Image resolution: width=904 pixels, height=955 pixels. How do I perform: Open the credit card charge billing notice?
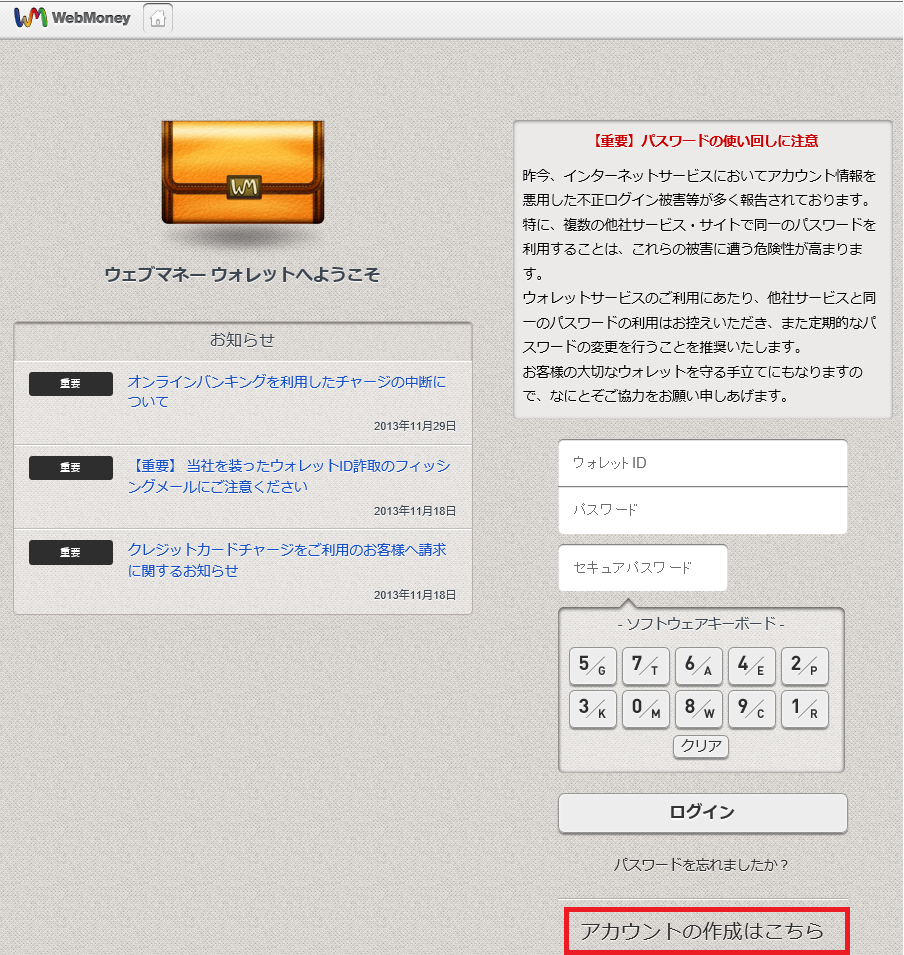tap(287, 560)
